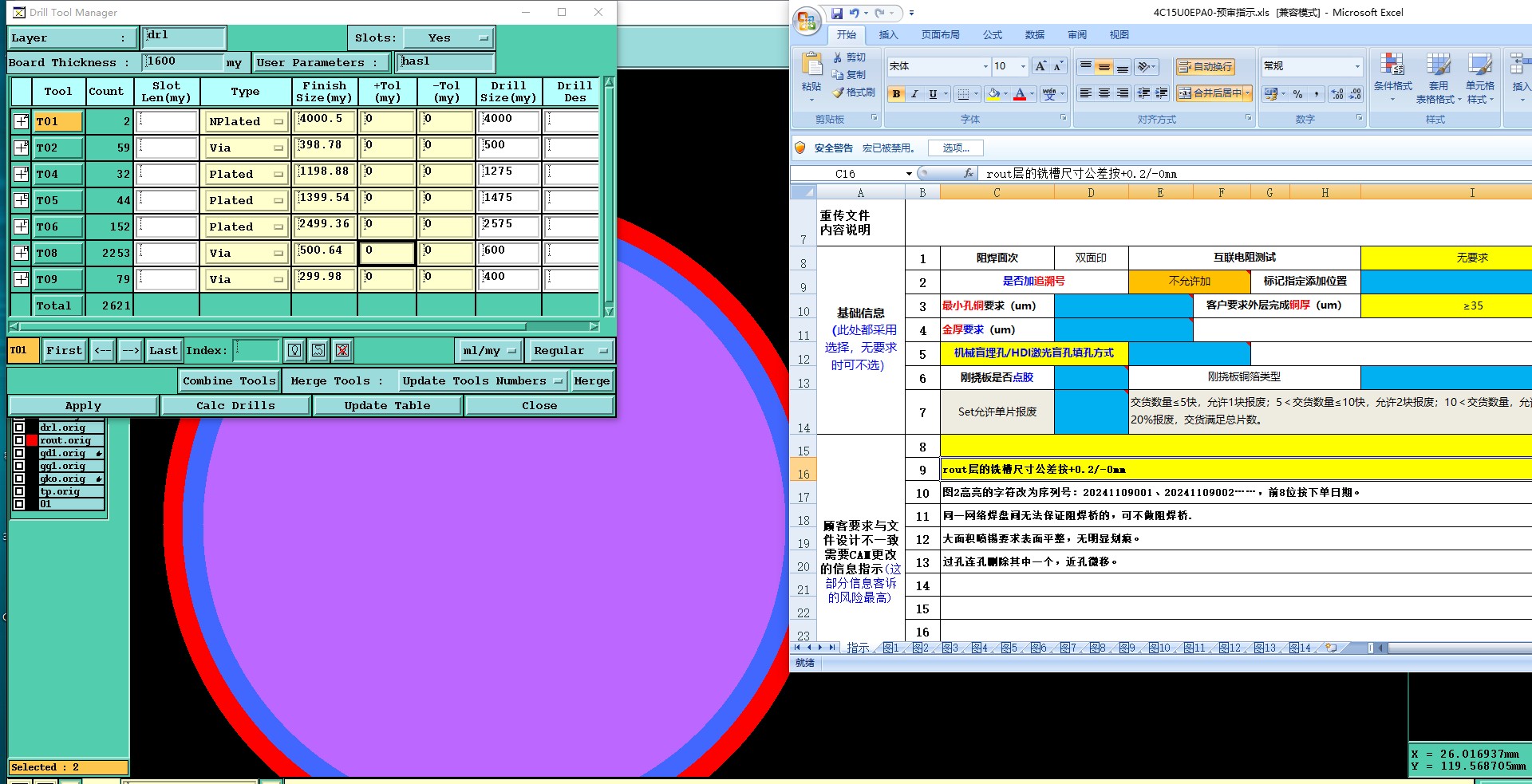The width and height of the screenshot is (1532, 784).
Task: Click the Decrease Font Size icon
Action: pos(1058,66)
